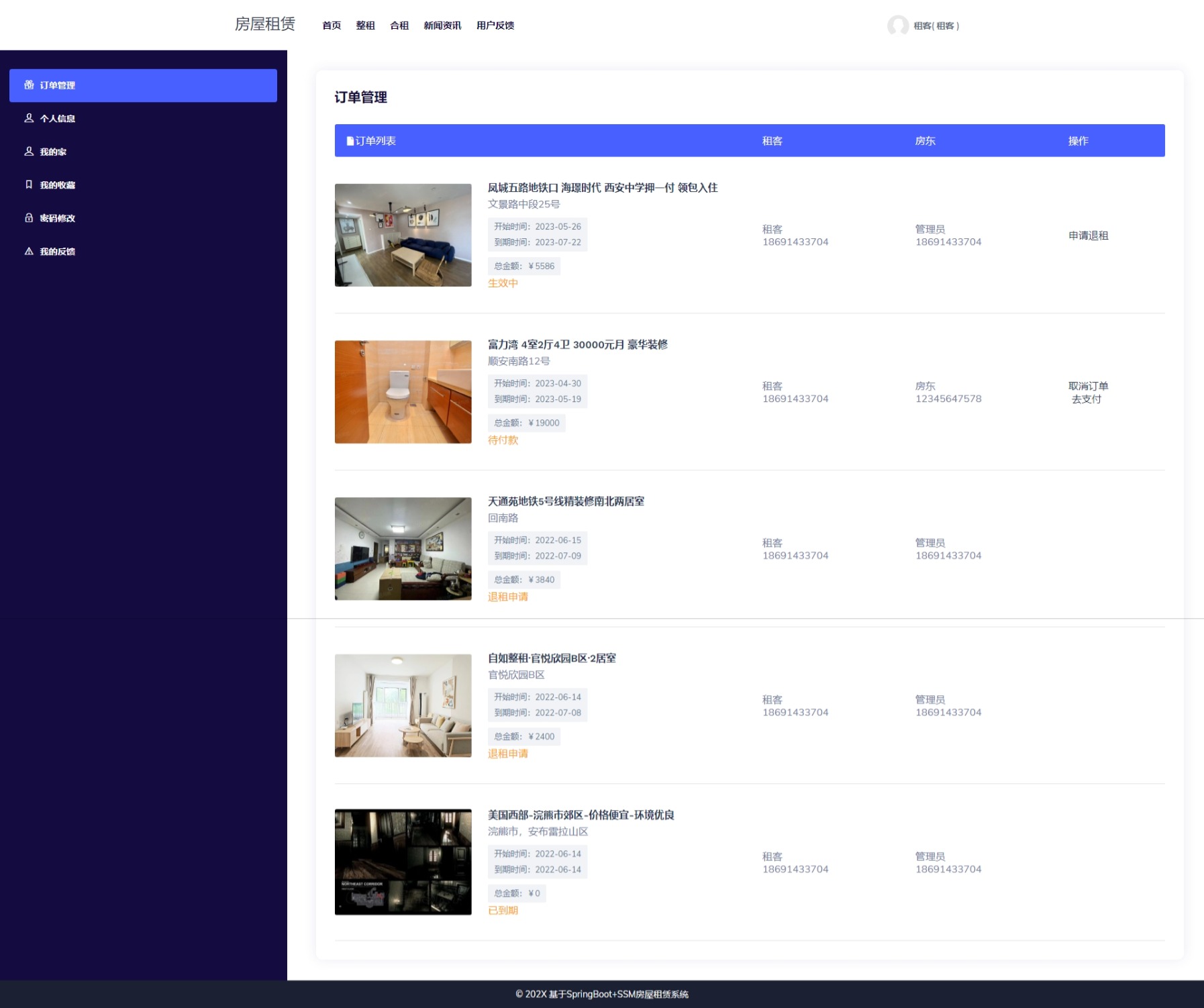
Task: Select 密码修改 in the sidebar
Action: click(143, 218)
